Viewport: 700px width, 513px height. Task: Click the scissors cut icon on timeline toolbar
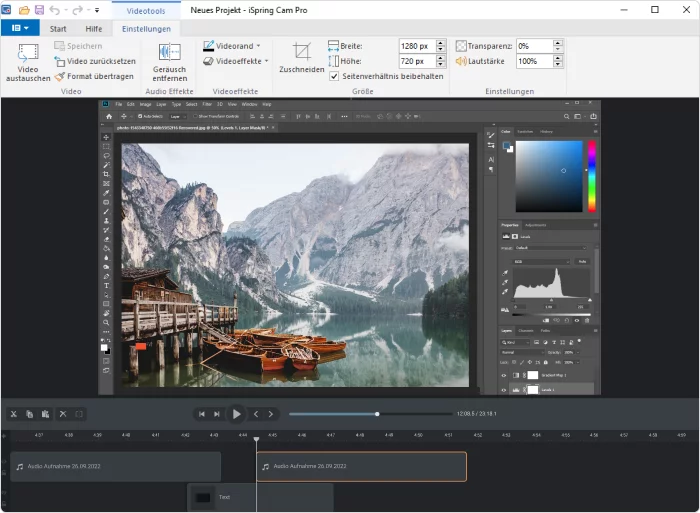coord(14,414)
